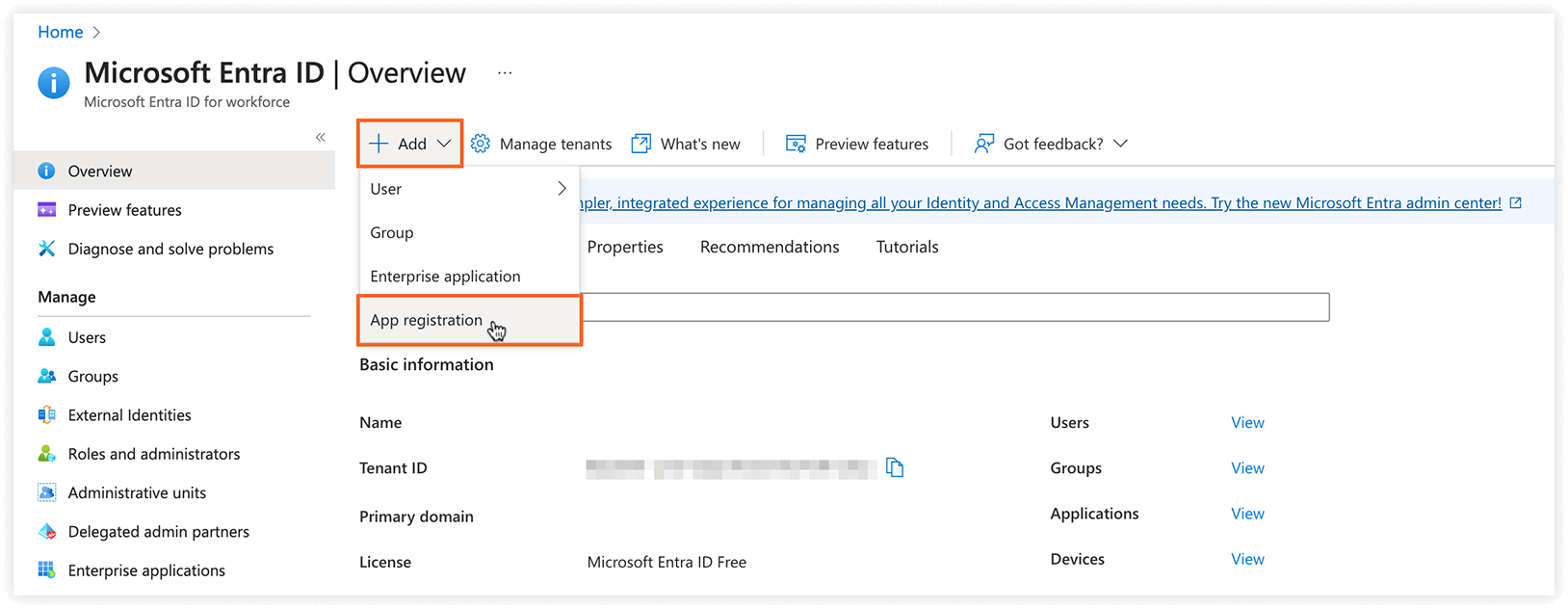View the Groups count link
The image size is (1568, 609).
tap(1247, 468)
